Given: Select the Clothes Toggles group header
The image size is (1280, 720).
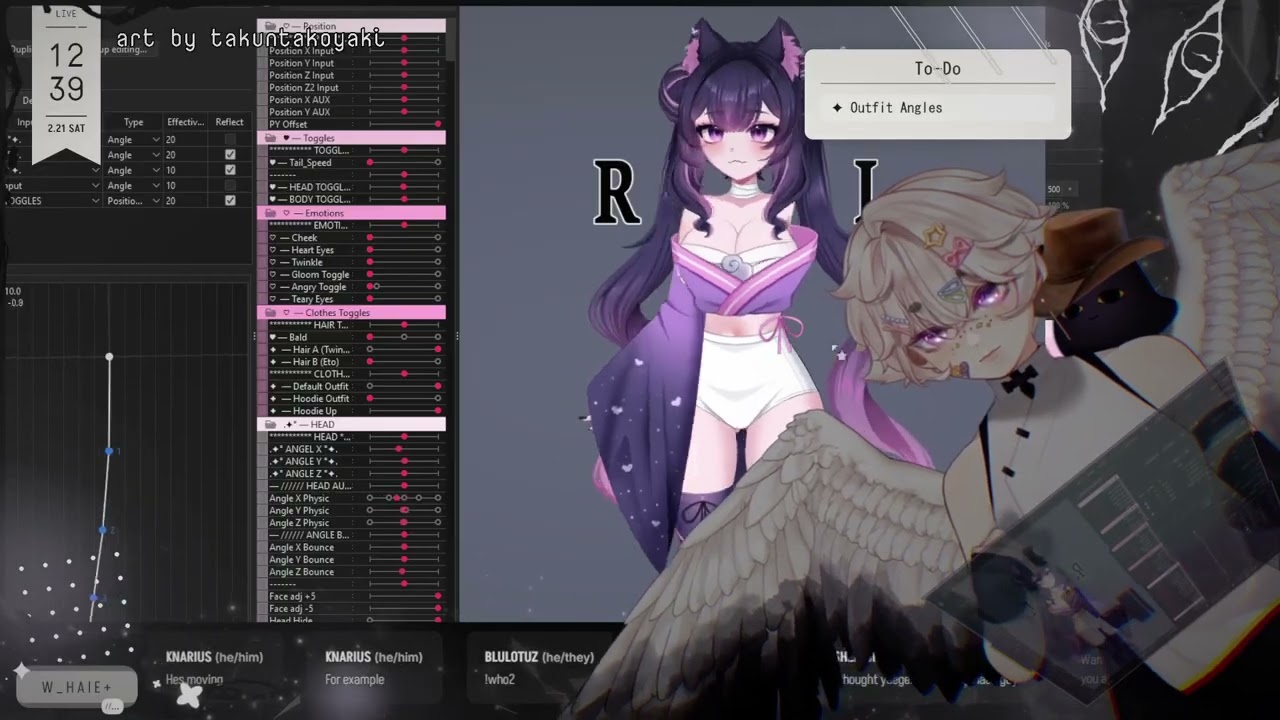Looking at the screenshot, I should (352, 313).
